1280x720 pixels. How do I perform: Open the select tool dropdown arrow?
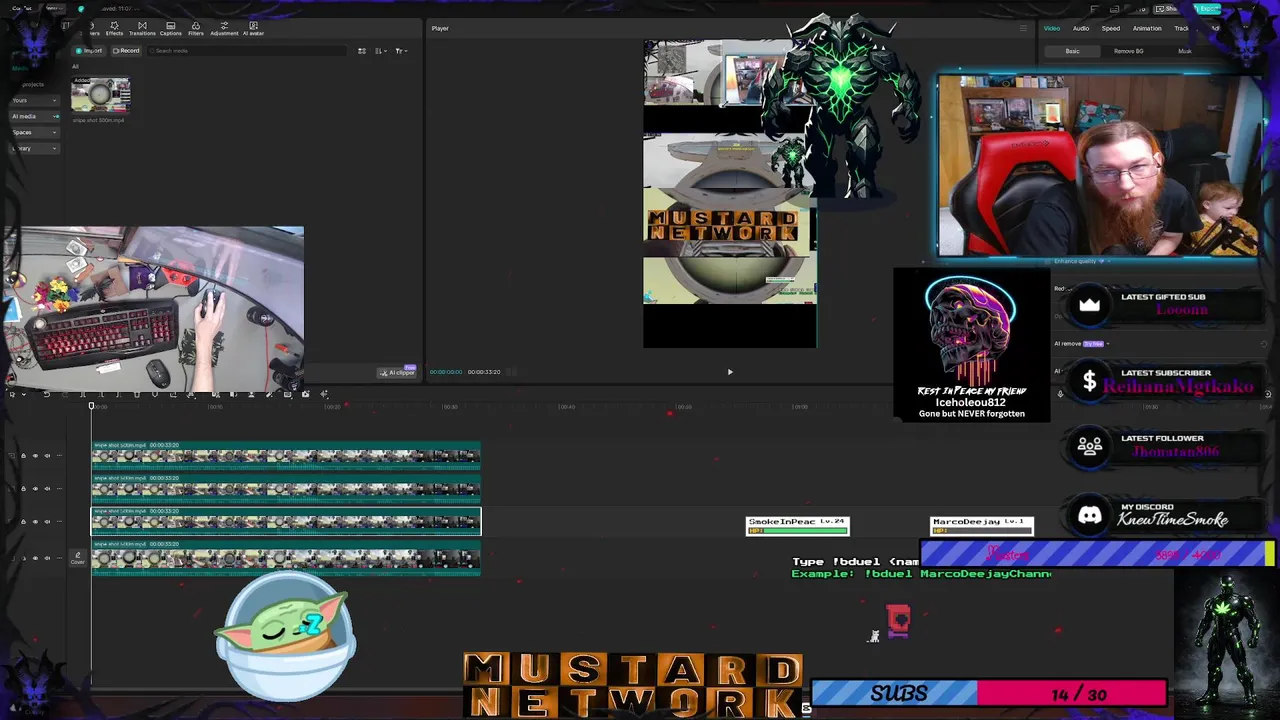22,394
